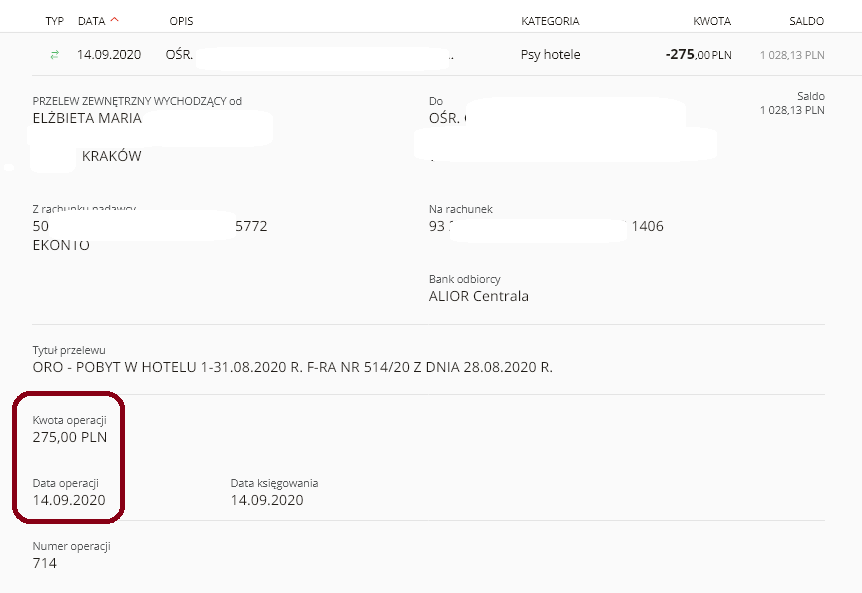Click the Kwota operacji value 275,00 PLN
Viewport: 862px width, 593px height.
[70, 437]
